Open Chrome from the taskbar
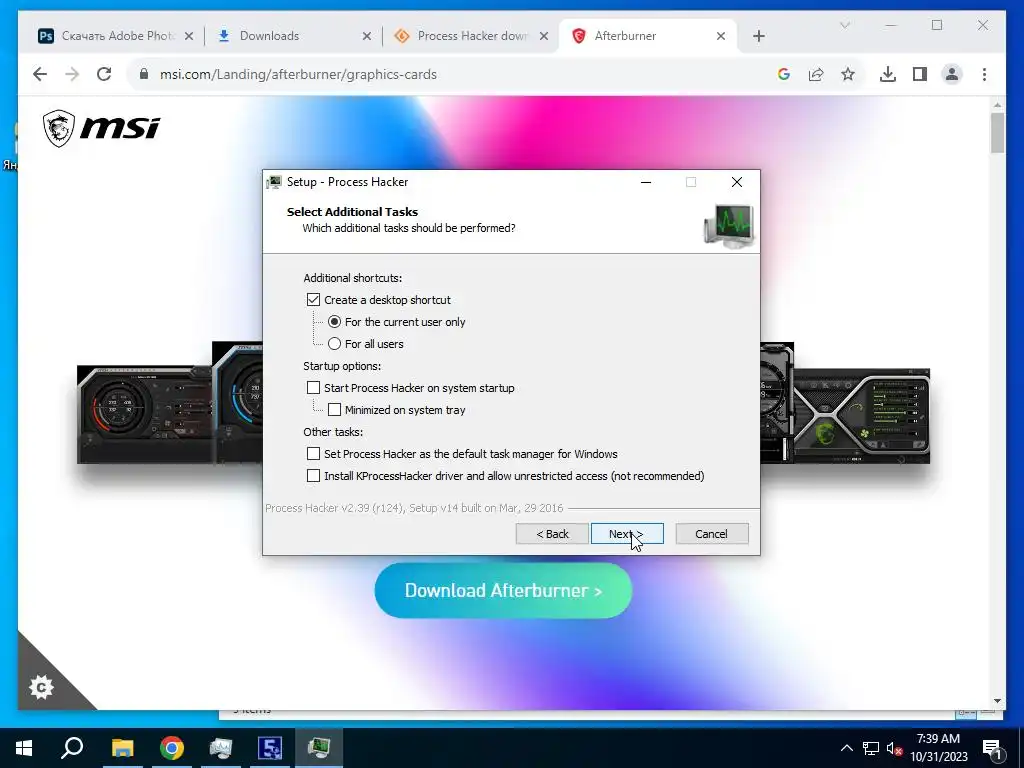 pyautogui.click(x=171, y=748)
